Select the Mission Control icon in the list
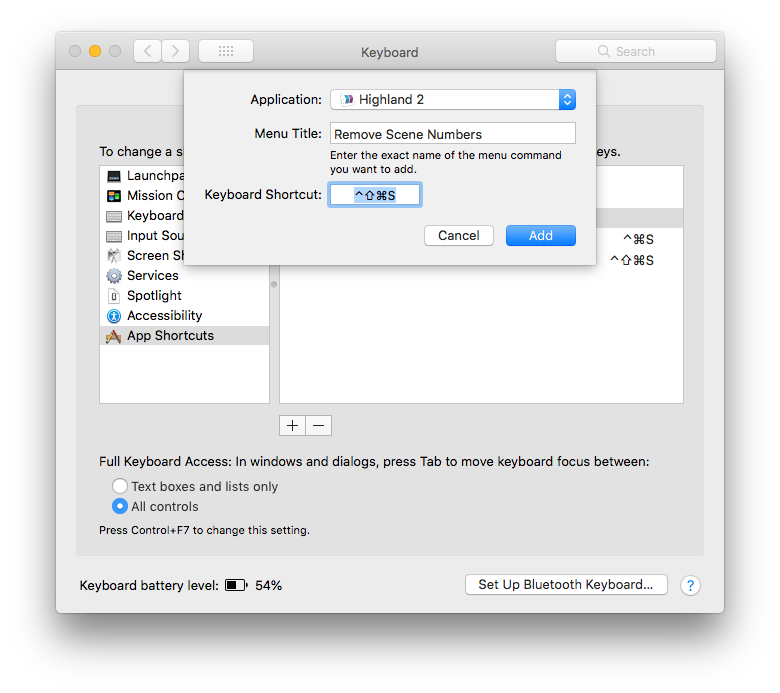 coord(114,196)
